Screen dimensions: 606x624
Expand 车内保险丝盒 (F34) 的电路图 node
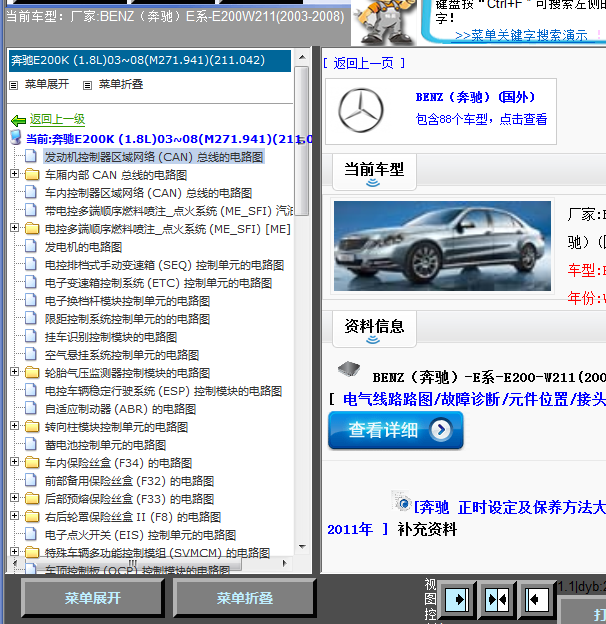pos(14,462)
